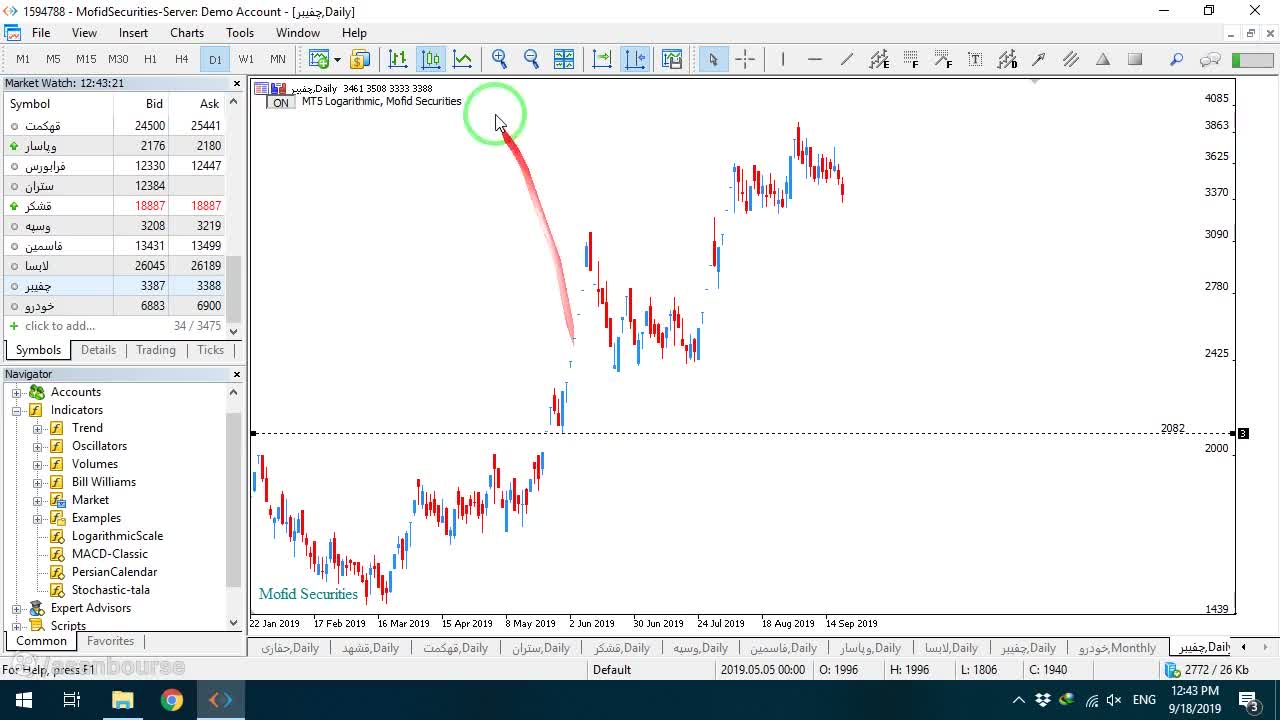Select the Rectangle shape tool
1280x720 pixels.
(x=1135, y=59)
